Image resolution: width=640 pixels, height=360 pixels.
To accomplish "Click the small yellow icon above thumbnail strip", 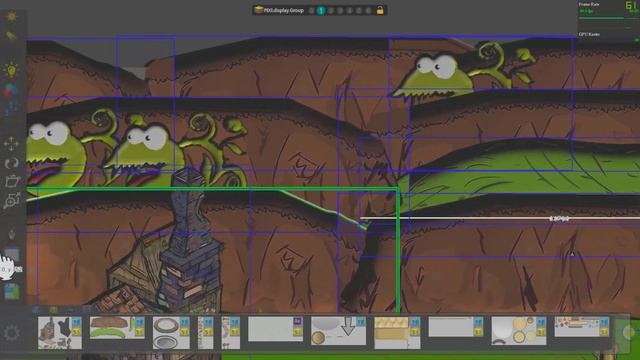I will click(53, 310).
